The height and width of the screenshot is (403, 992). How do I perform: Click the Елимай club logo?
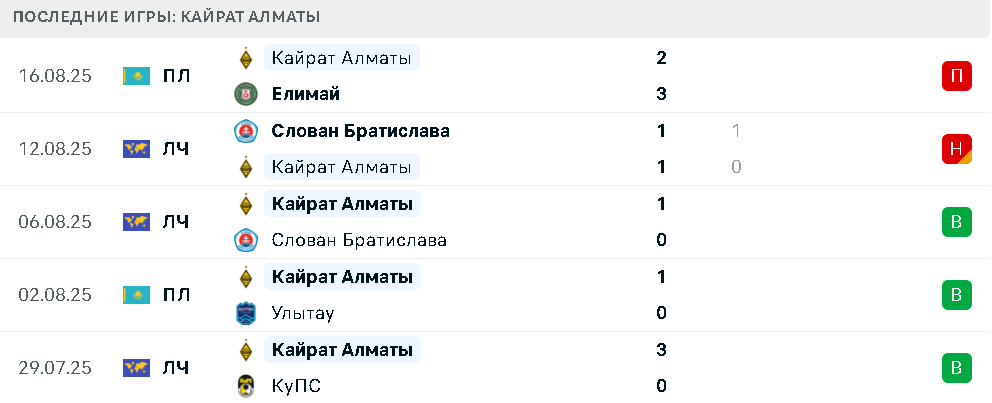245,94
